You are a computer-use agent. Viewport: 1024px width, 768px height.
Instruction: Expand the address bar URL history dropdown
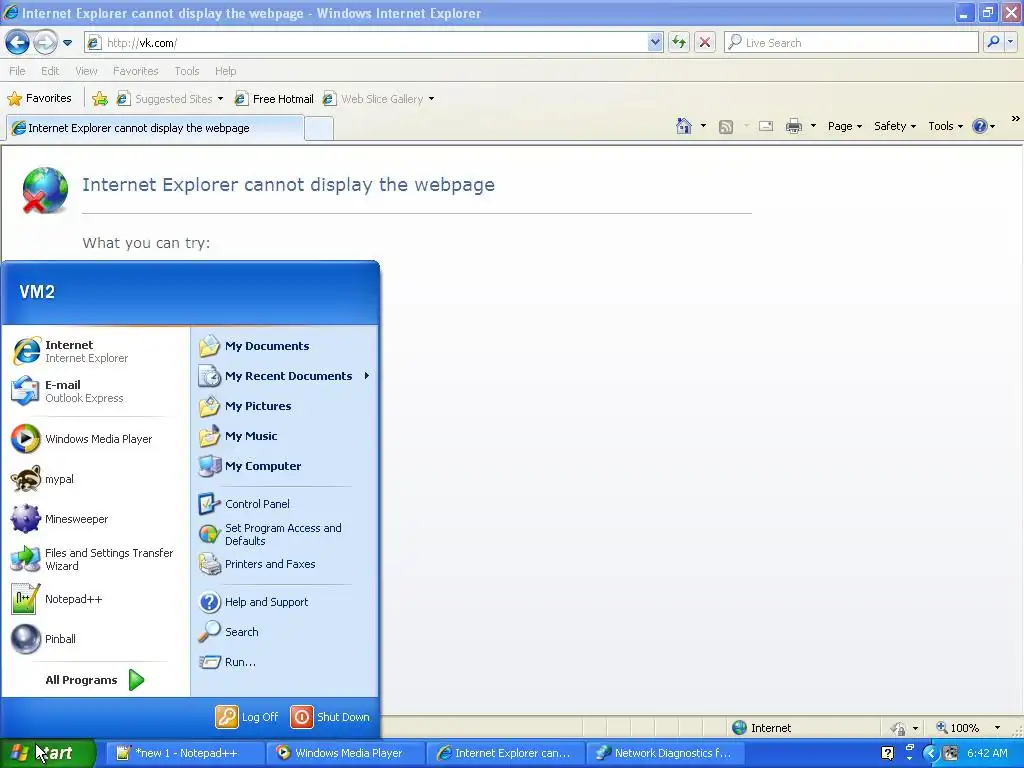[655, 42]
